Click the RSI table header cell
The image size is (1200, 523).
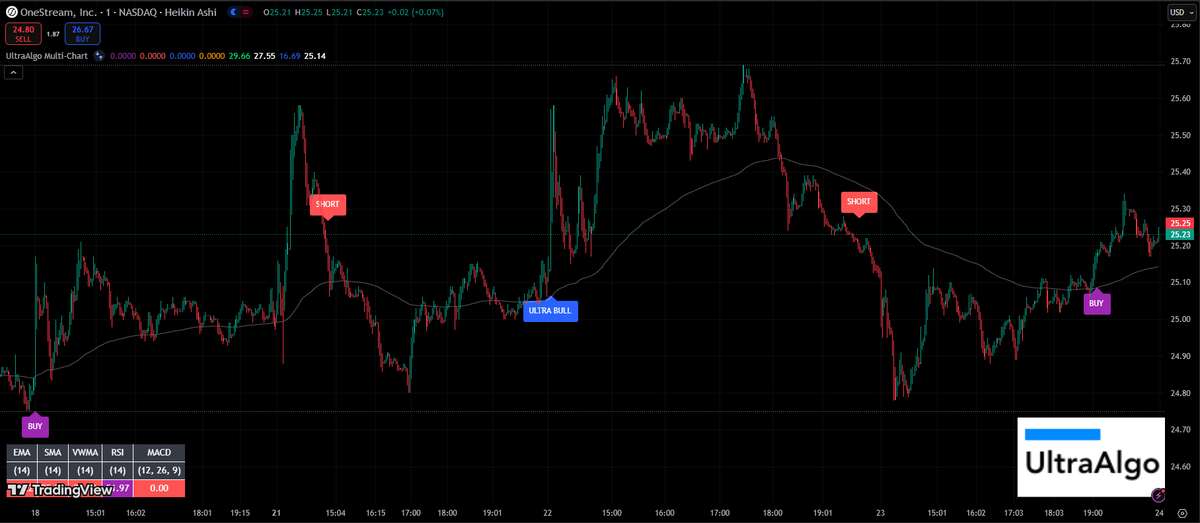coord(117,453)
